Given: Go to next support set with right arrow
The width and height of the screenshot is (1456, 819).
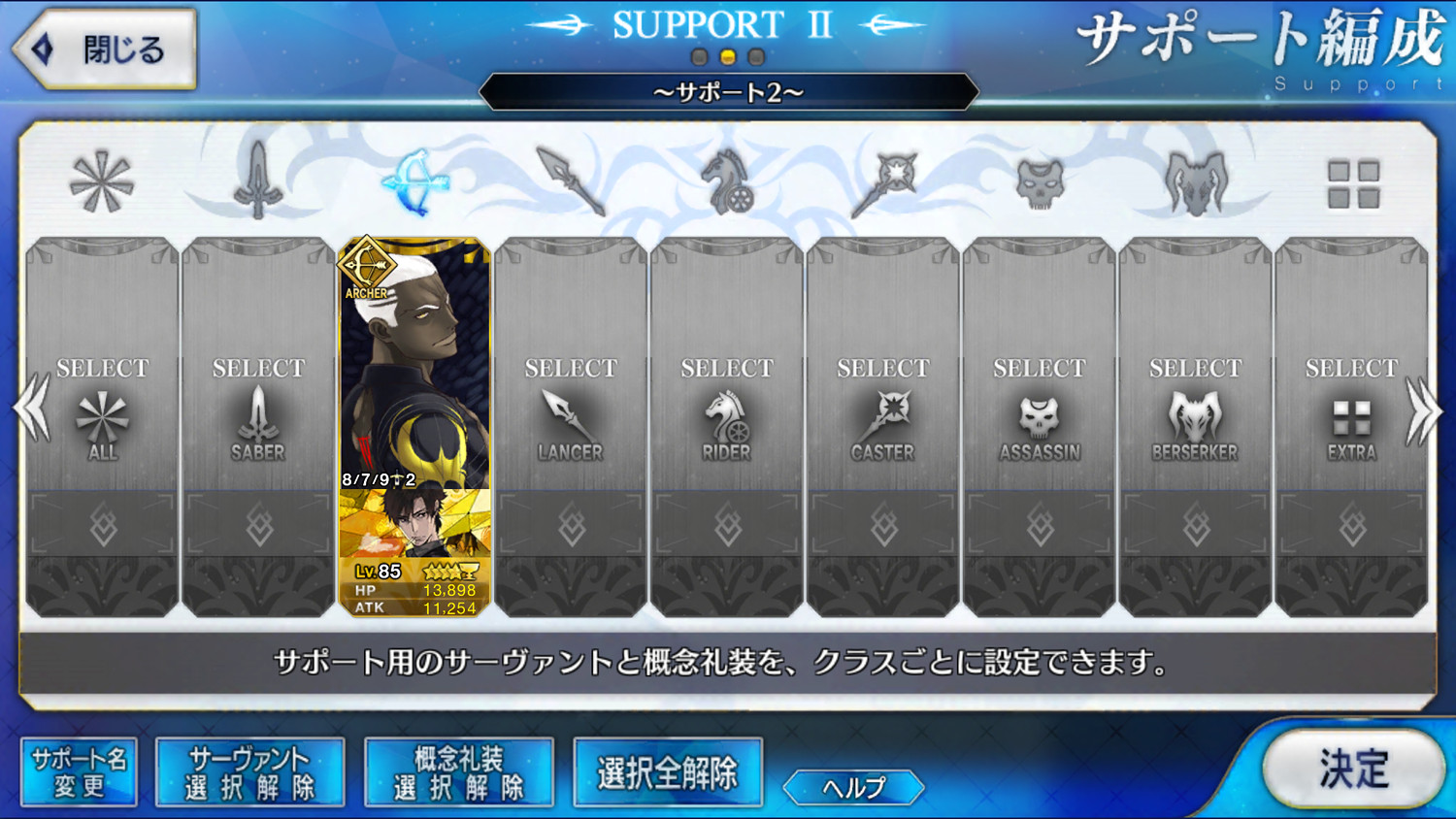Looking at the screenshot, I should (x=1424, y=411).
